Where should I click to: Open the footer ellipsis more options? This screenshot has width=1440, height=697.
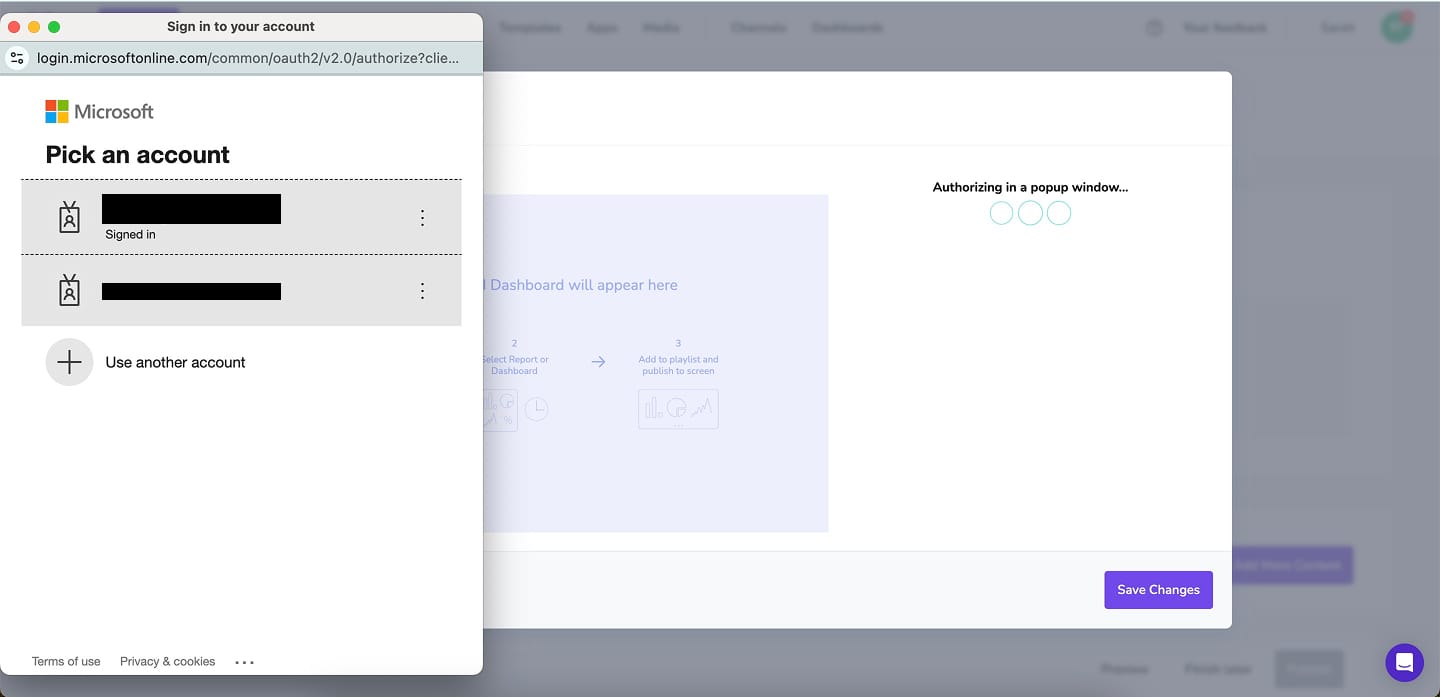[244, 662]
